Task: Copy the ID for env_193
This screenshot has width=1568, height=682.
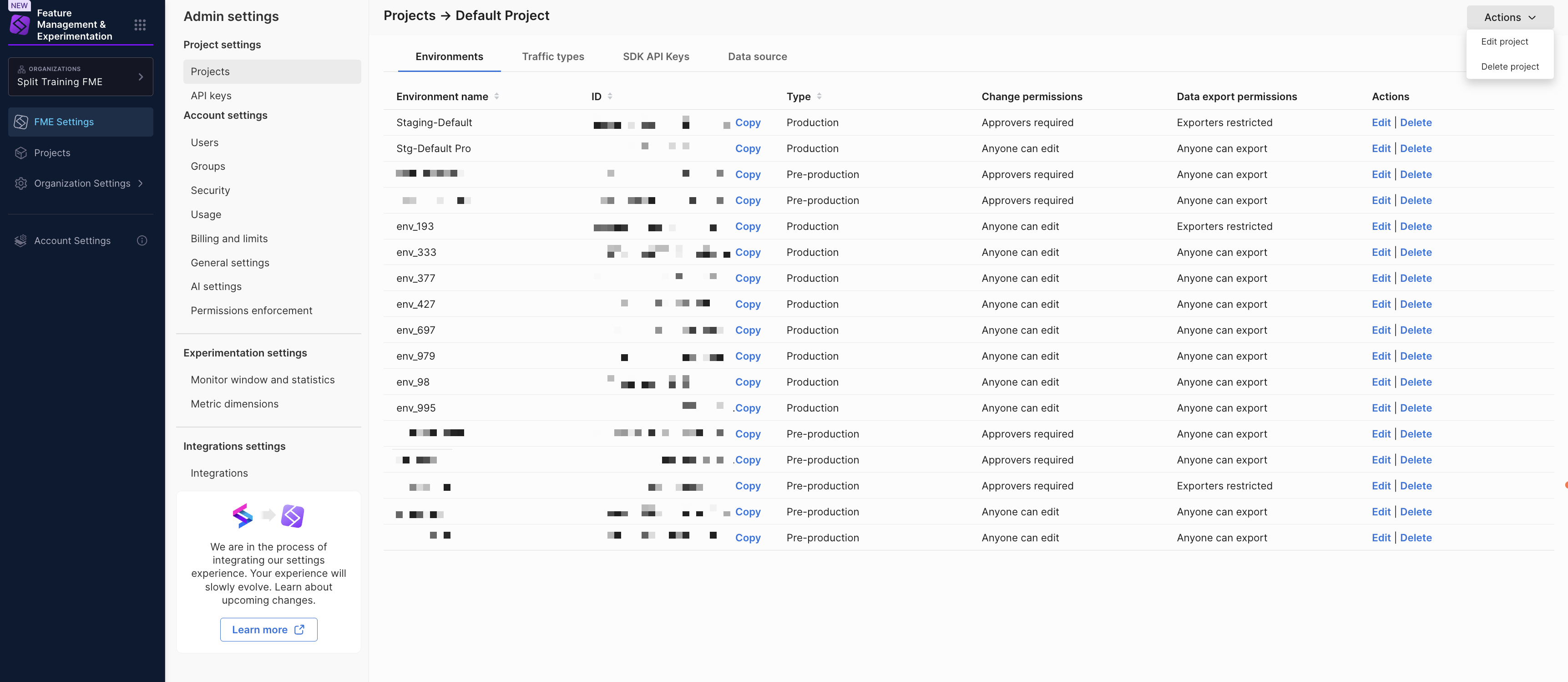Action: (748, 227)
